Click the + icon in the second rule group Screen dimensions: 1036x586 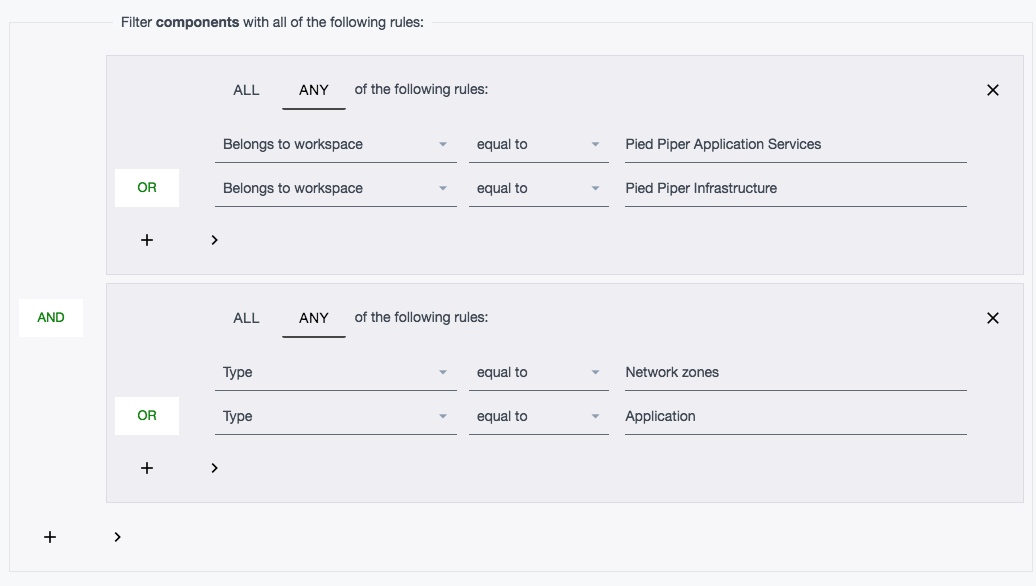coord(147,468)
